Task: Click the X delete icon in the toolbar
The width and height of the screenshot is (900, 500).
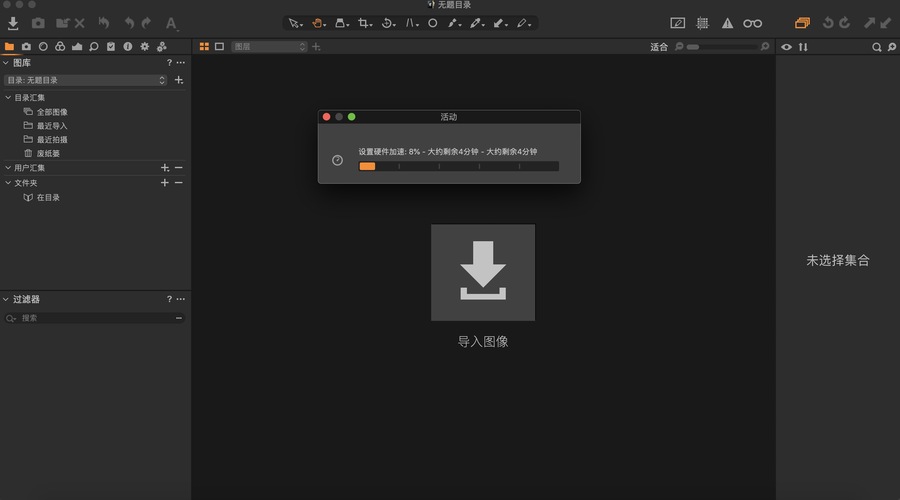Action: [80, 24]
